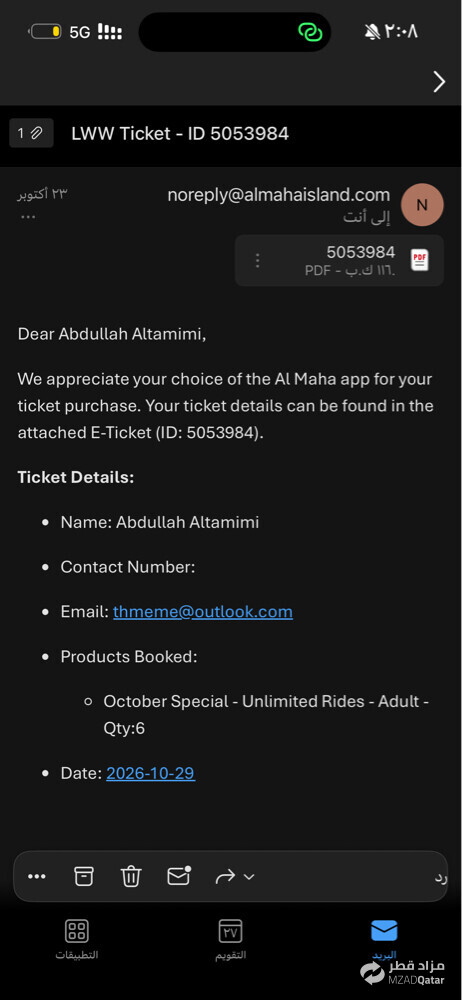Tap the sender avatar N
This screenshot has height=1000, width=462.
422,205
